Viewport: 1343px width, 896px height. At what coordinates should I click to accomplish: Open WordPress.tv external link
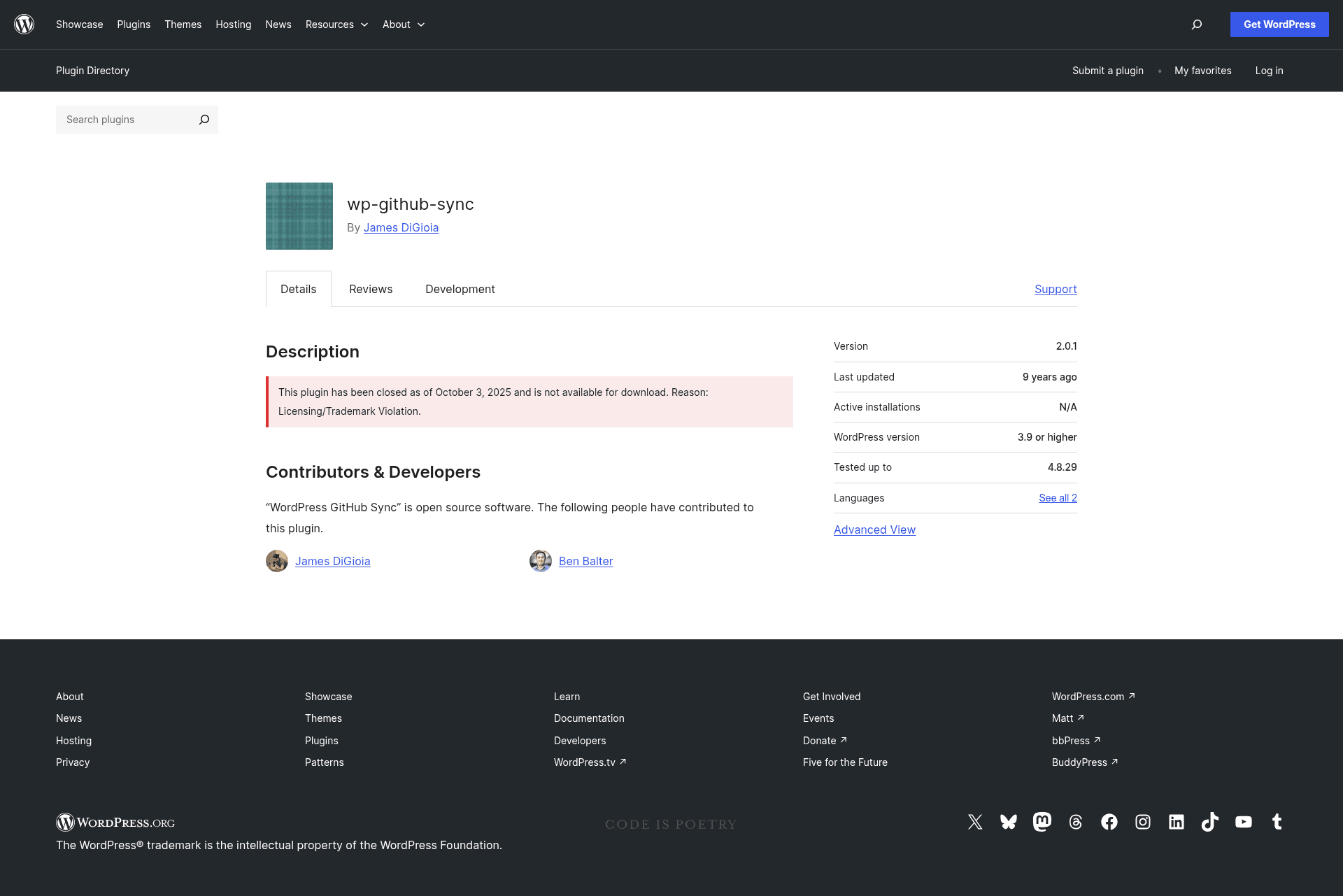click(x=590, y=762)
